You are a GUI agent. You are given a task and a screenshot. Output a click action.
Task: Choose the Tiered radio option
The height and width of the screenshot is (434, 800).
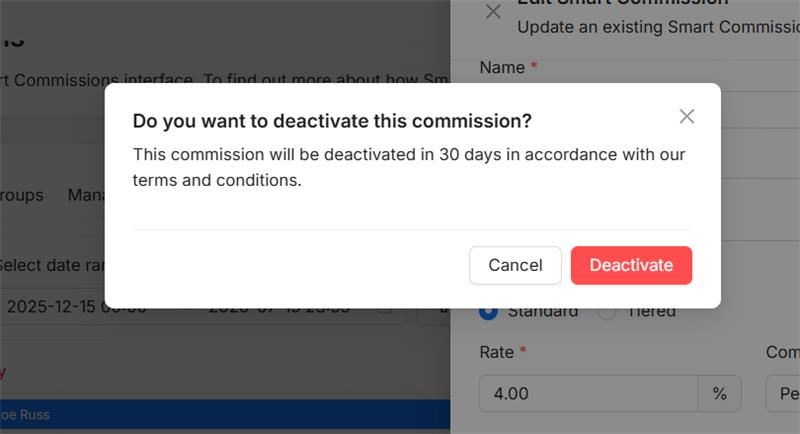pos(607,311)
